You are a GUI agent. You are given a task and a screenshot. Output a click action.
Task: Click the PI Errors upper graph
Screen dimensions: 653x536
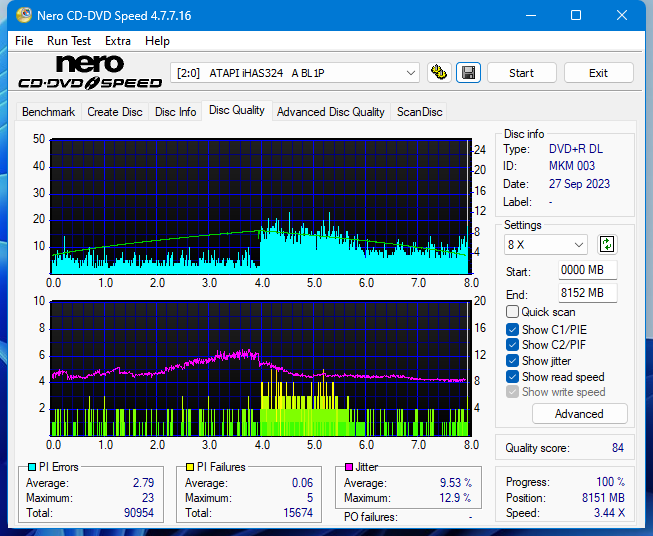tap(261, 207)
